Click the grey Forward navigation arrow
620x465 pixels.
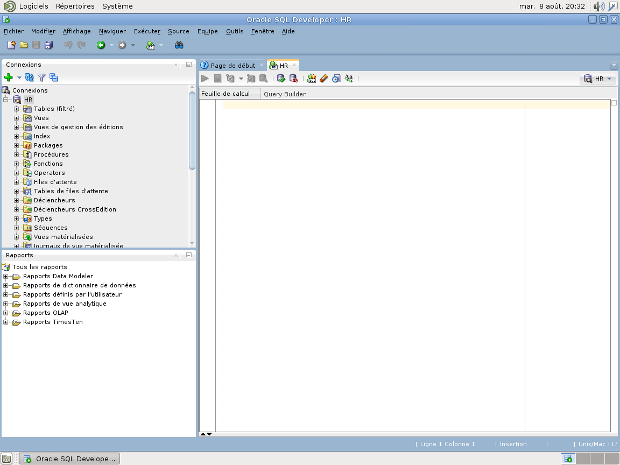coord(122,45)
